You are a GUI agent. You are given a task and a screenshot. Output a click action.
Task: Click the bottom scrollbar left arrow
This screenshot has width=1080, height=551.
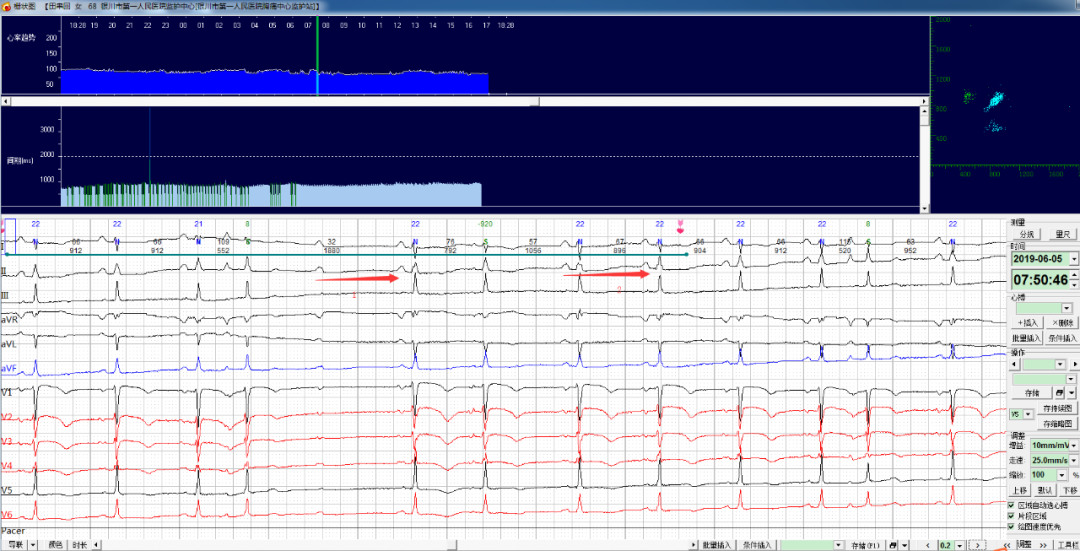tap(96, 545)
